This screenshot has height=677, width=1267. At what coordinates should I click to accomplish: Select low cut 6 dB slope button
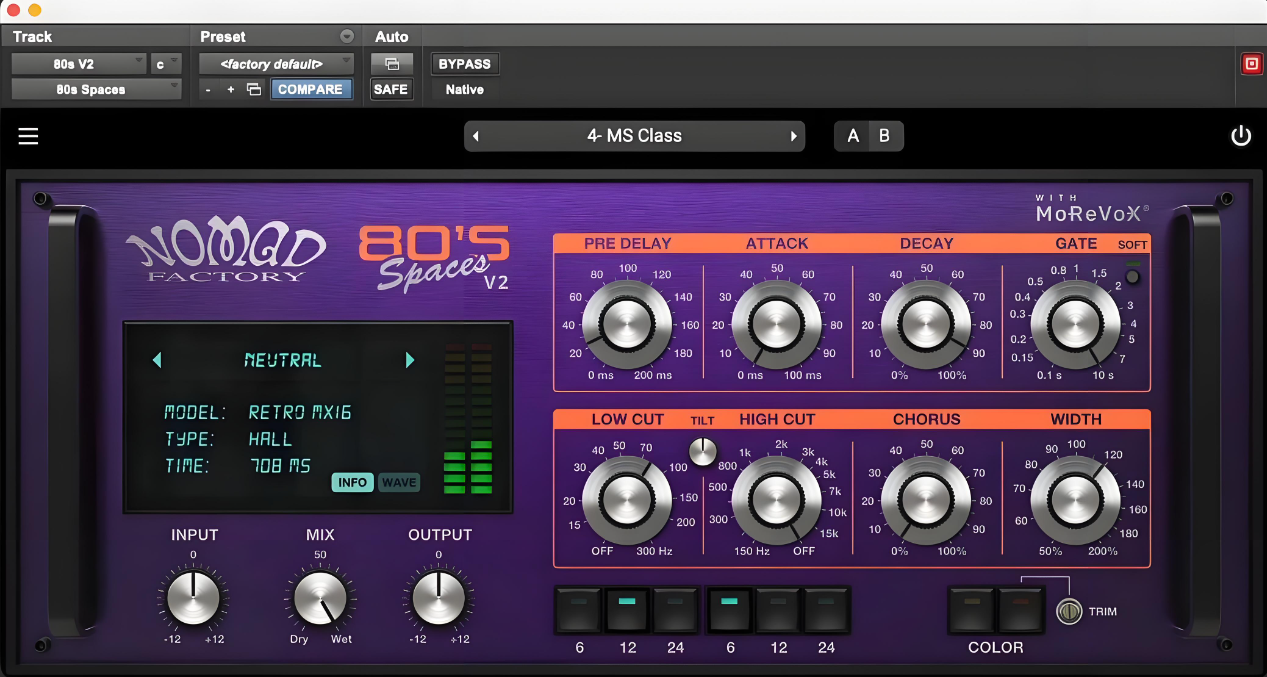point(579,610)
